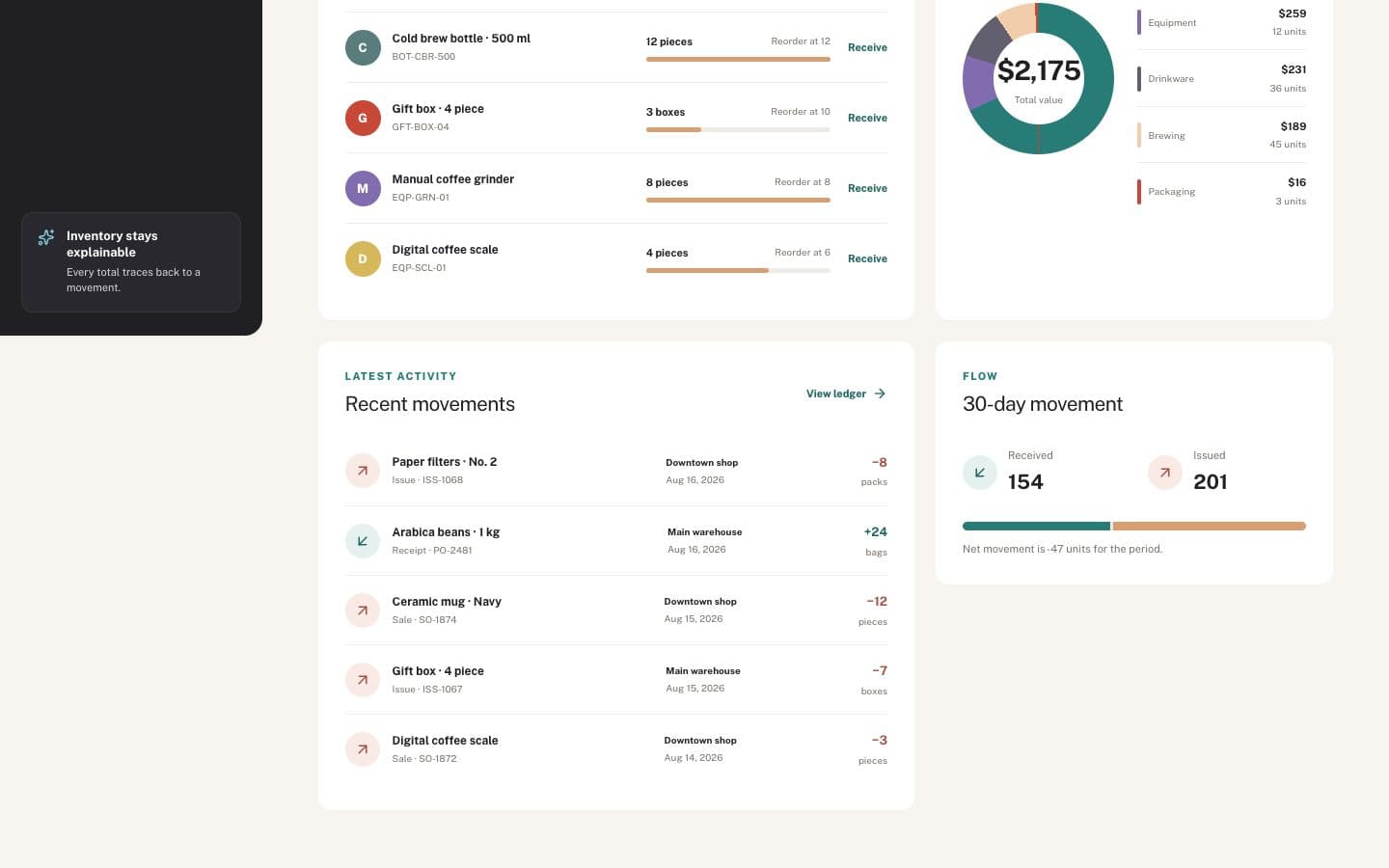Click the receipt arrow icon for Arabica beans
Screen dimensions: 1389x868
[x=363, y=541]
